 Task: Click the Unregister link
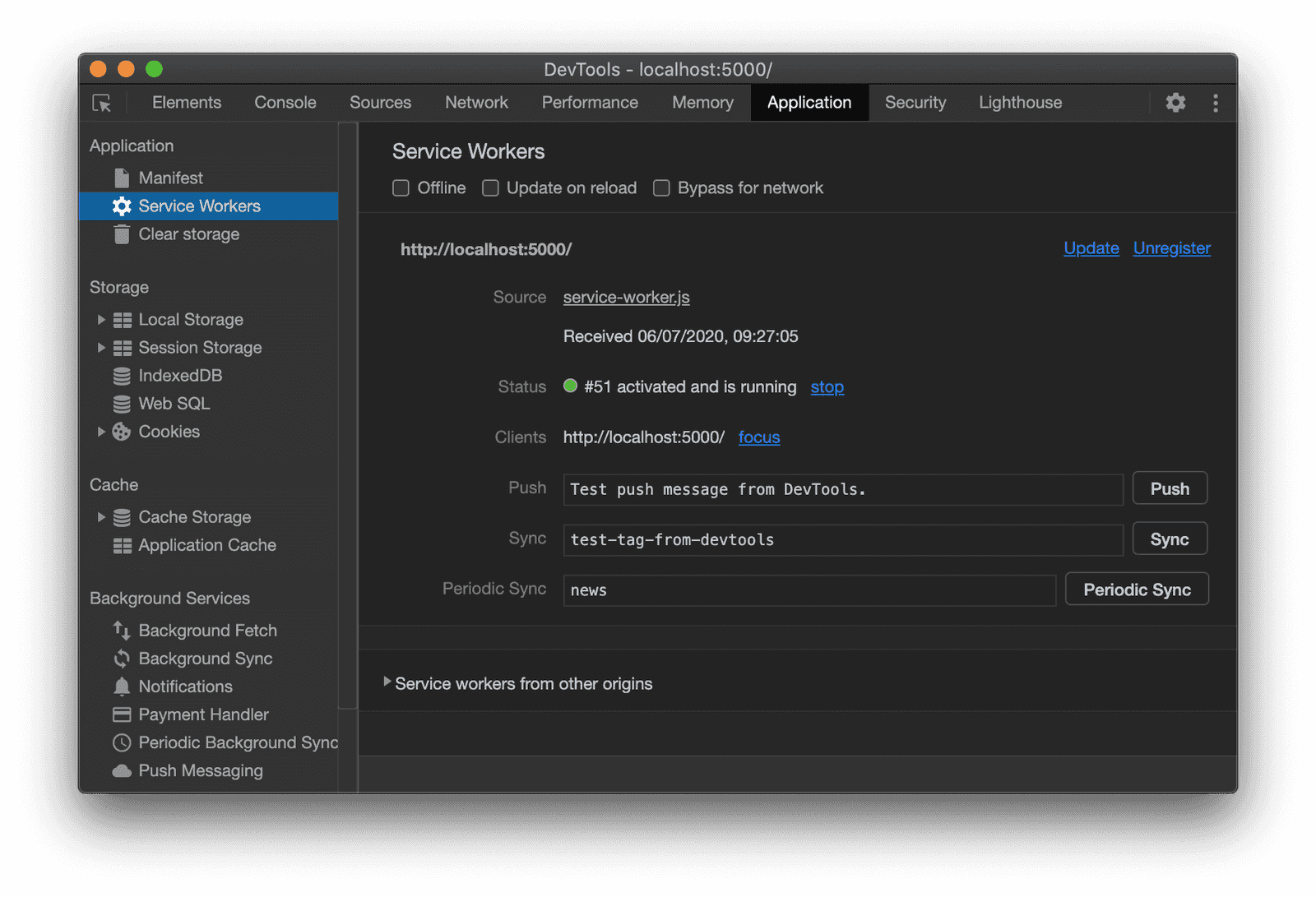pos(1171,248)
